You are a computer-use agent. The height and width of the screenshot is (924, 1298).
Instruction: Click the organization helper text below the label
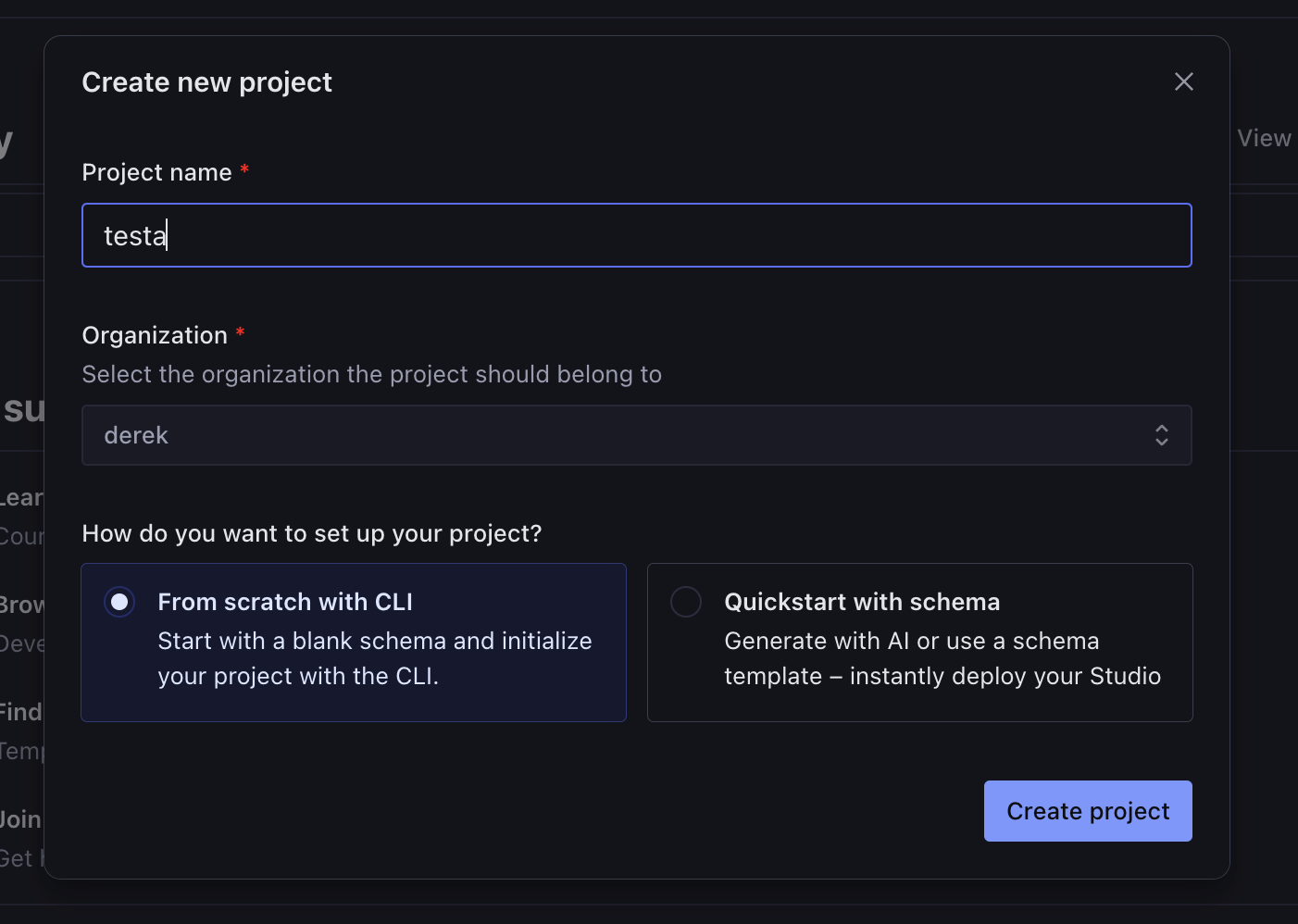coord(371,374)
